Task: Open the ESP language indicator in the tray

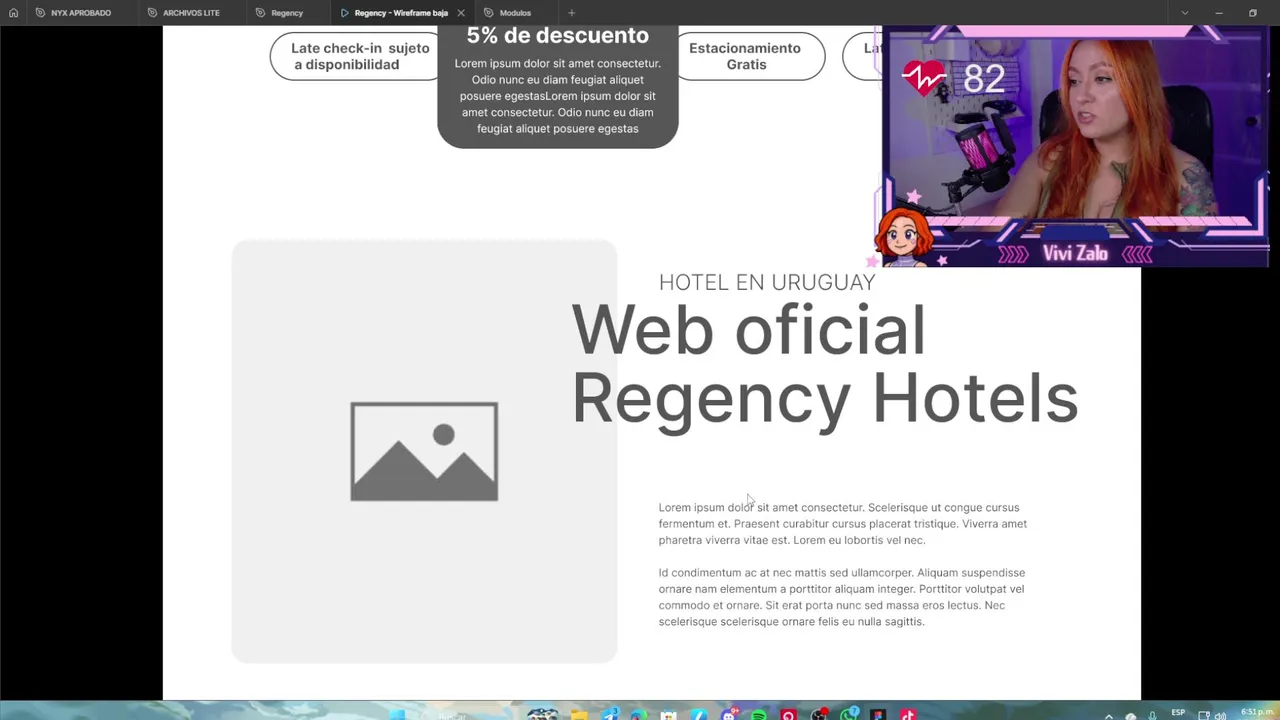Action: (x=1178, y=713)
